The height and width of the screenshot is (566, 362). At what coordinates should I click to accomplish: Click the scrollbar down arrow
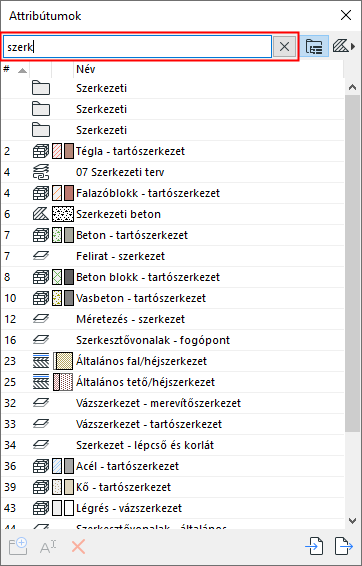353,520
